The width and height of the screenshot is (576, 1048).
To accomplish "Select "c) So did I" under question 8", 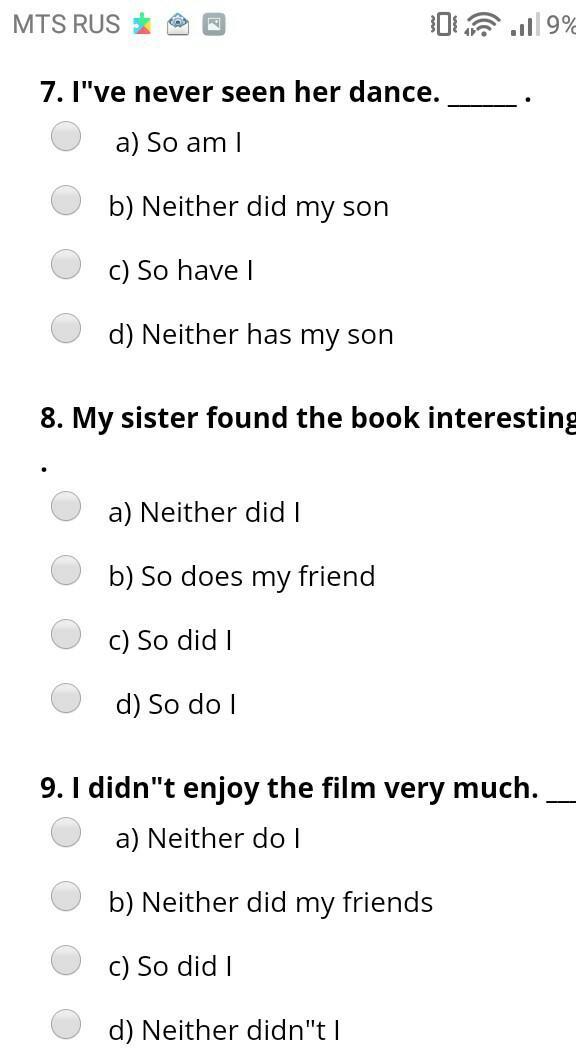I will click(66, 634).
